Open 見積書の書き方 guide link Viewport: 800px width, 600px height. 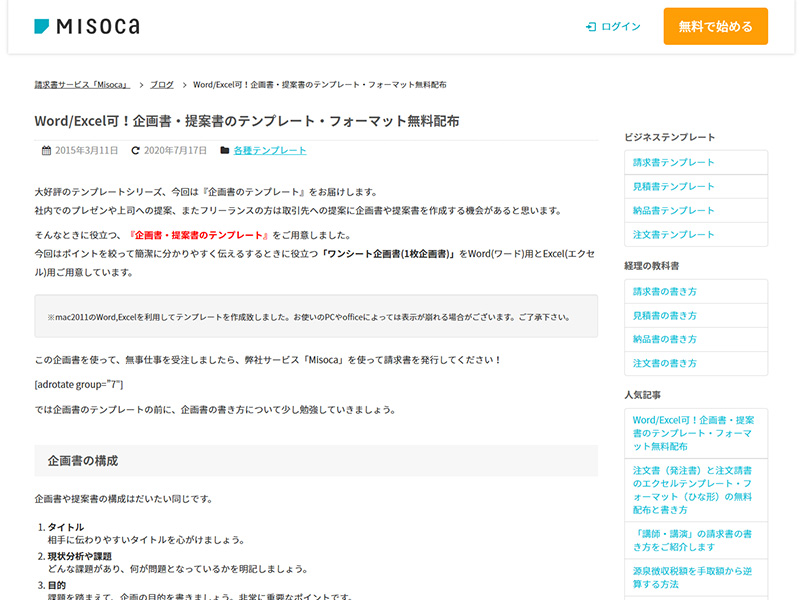[665, 315]
